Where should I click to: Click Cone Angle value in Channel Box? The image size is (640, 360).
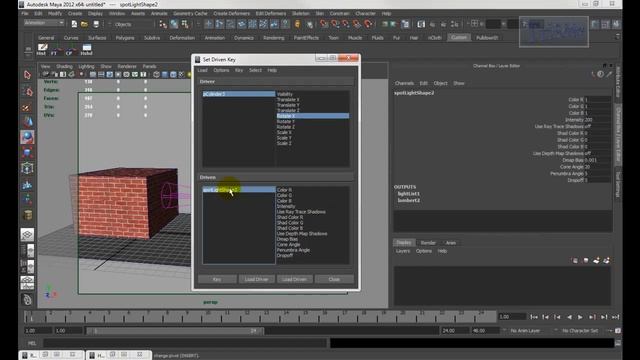tap(598, 167)
